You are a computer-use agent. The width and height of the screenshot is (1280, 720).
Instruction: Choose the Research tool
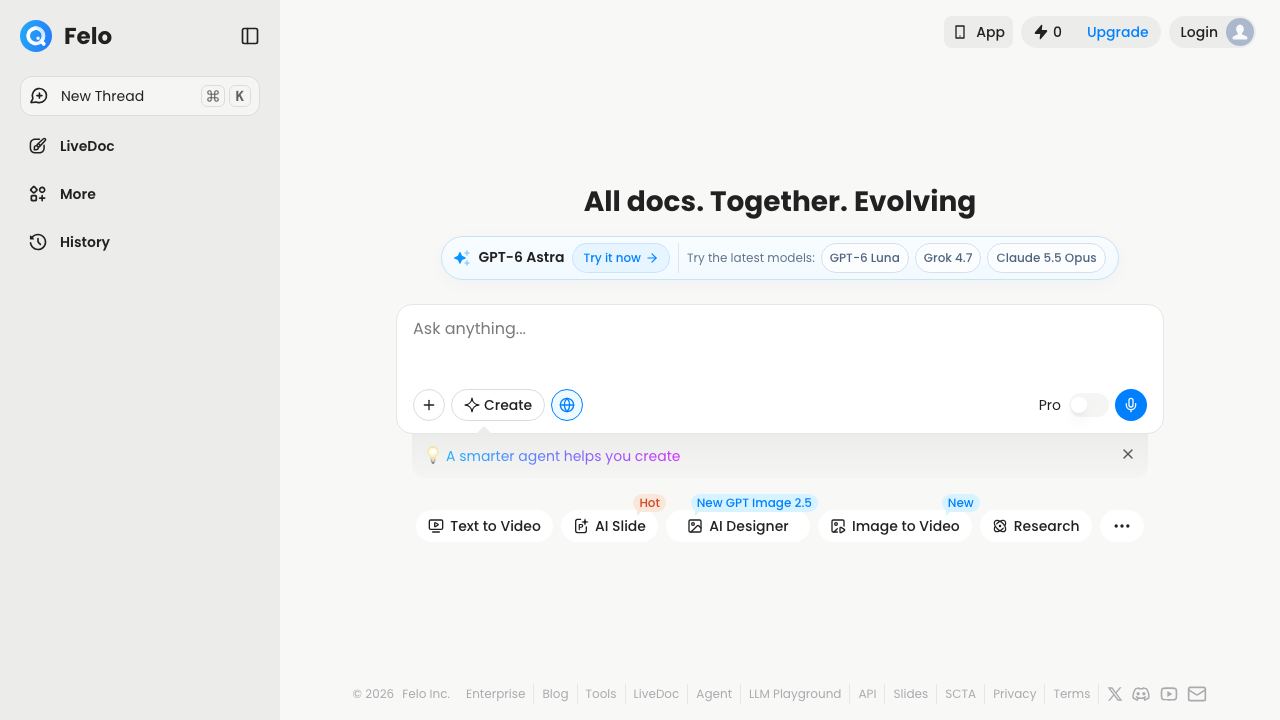(1036, 526)
